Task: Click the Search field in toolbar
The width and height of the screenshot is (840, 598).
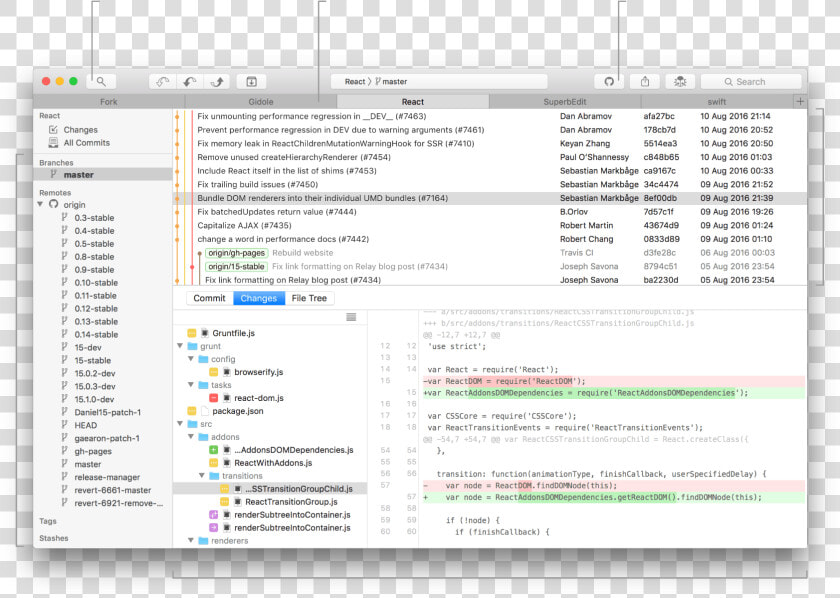Action: tap(751, 81)
